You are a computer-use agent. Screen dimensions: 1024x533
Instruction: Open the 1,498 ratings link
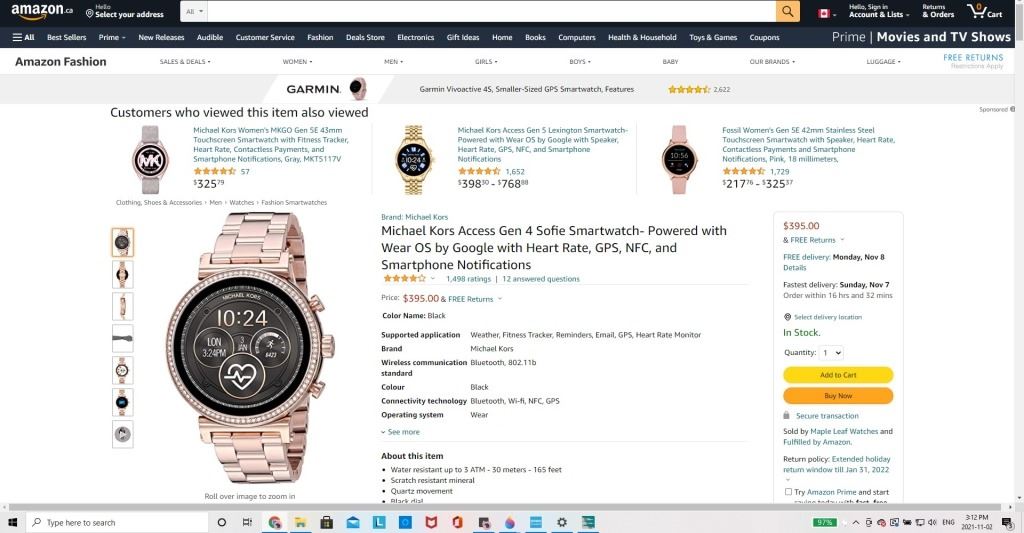tap(468, 279)
